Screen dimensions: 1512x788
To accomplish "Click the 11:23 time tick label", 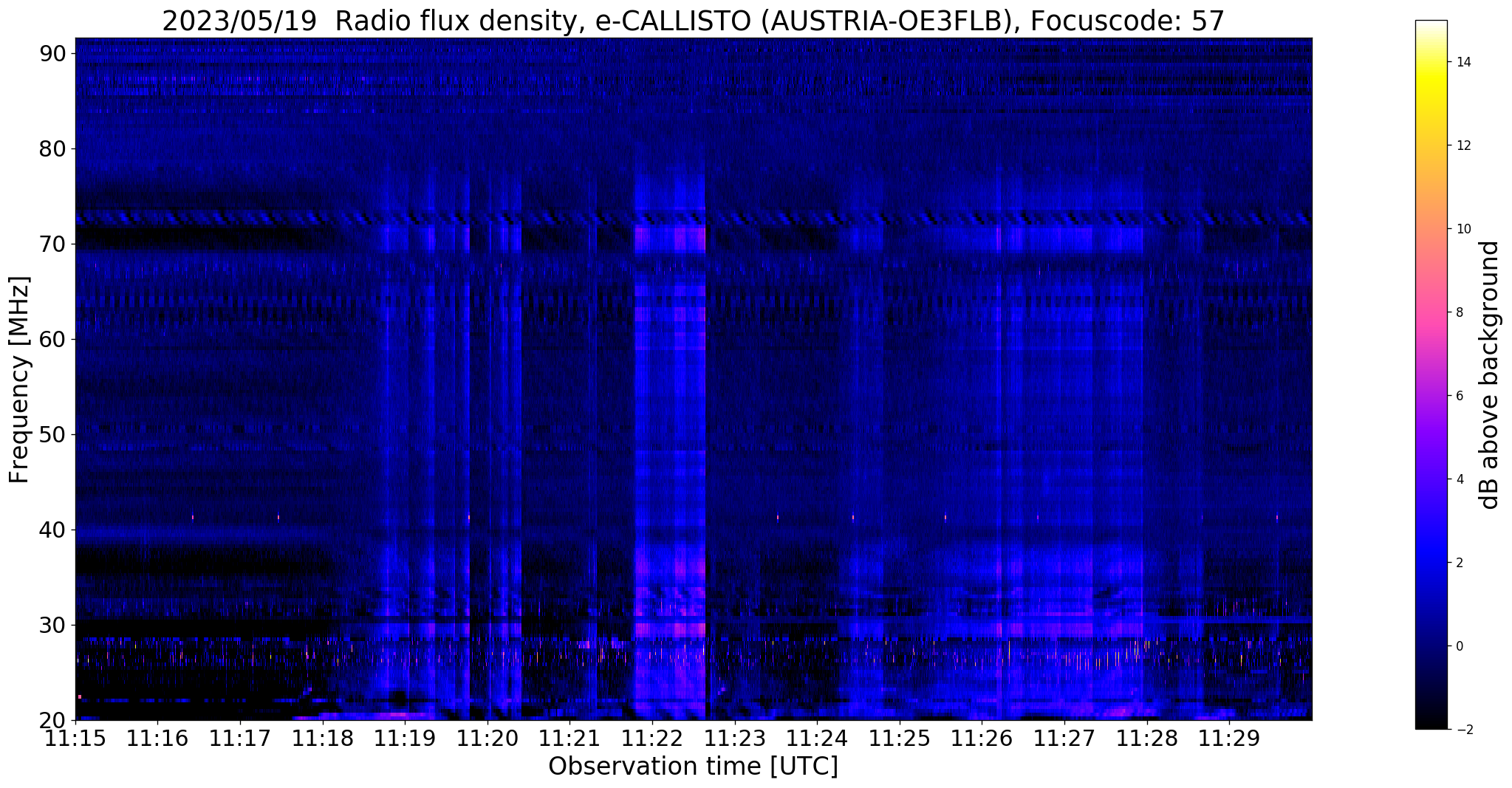I will 734,738.
